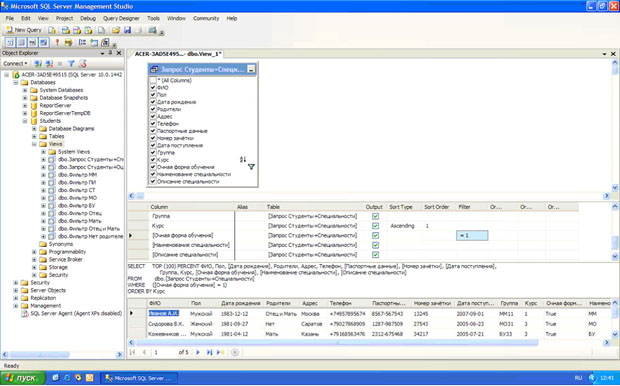This screenshot has width=620, height=386.
Task: Open the folder icon to open a file
Action: 116,30
